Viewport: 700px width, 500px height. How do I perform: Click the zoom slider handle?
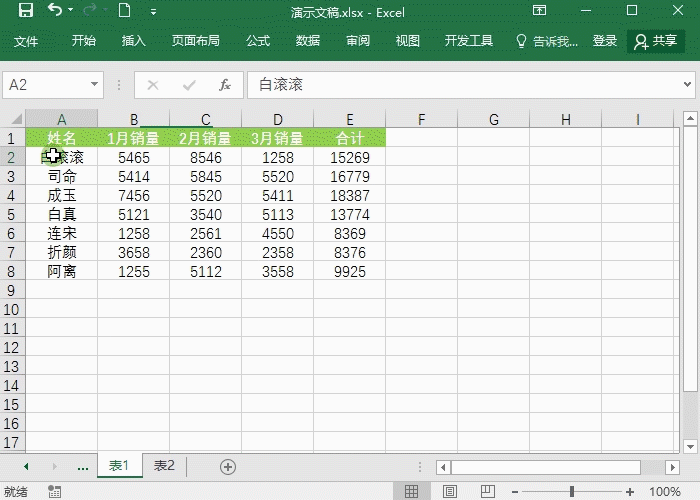(x=572, y=491)
